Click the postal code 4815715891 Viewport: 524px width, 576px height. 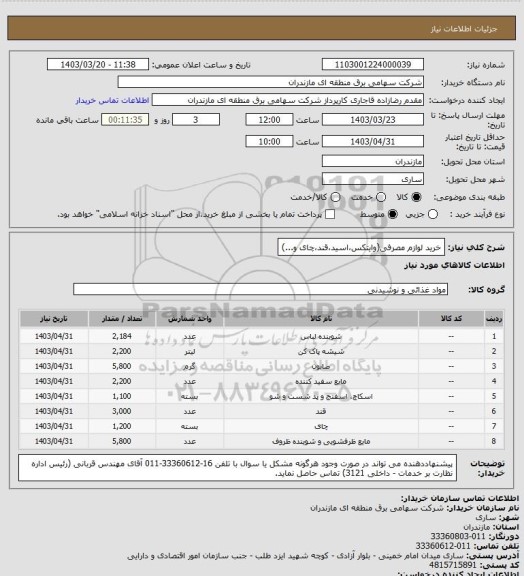click(452, 565)
